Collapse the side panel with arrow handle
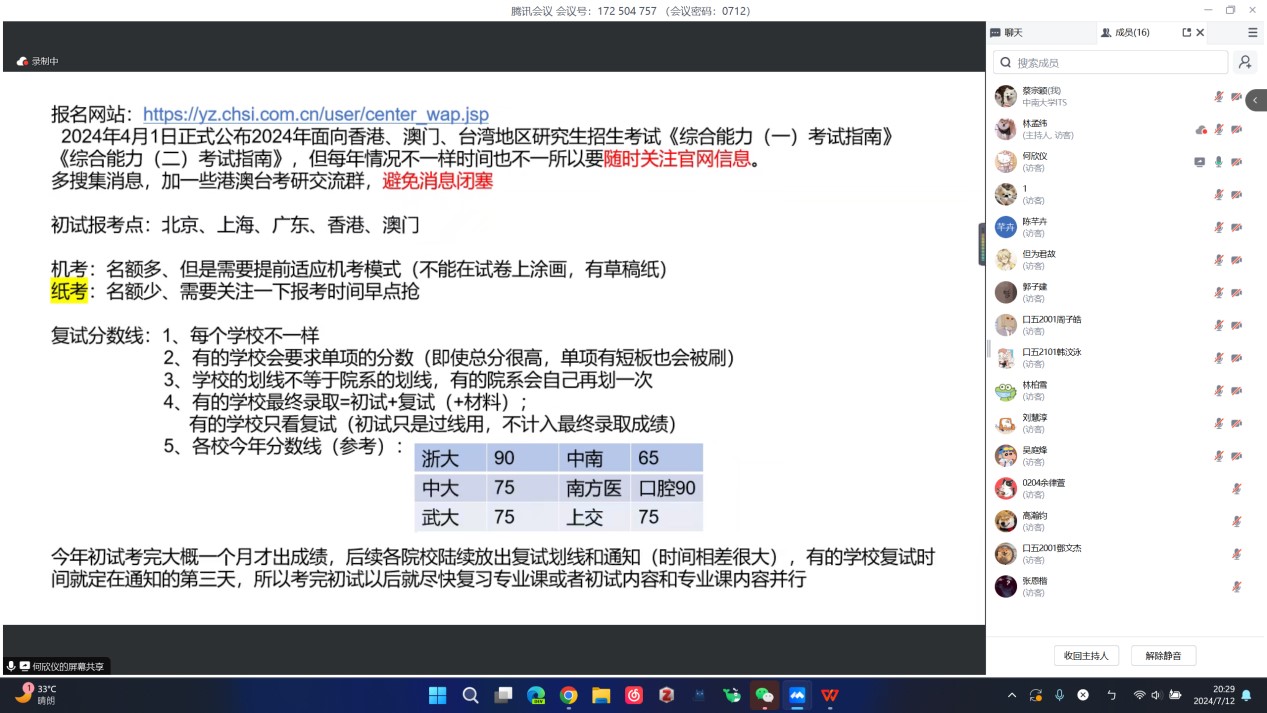The height and width of the screenshot is (713, 1267). click(x=1257, y=101)
